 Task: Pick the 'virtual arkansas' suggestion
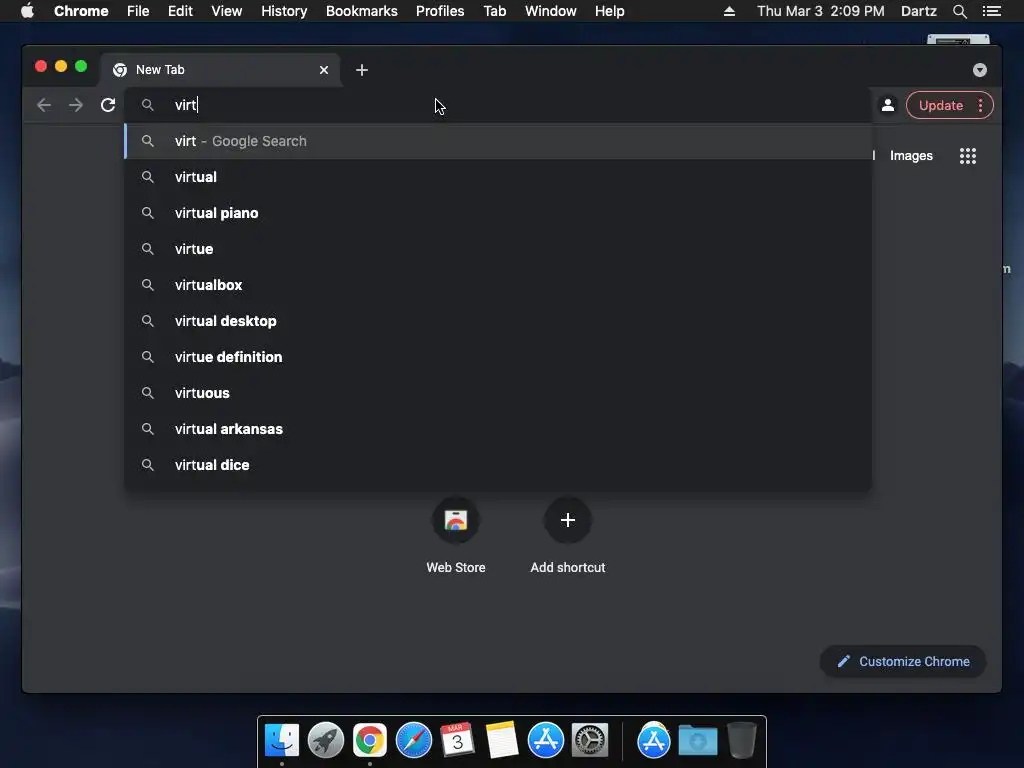pyautogui.click(x=498, y=428)
